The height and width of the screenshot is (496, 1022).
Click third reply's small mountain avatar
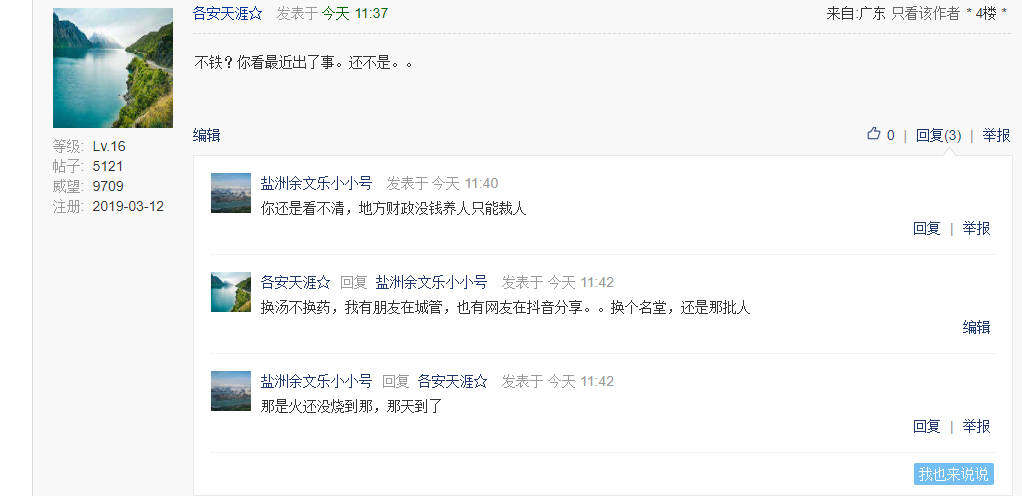(231, 391)
